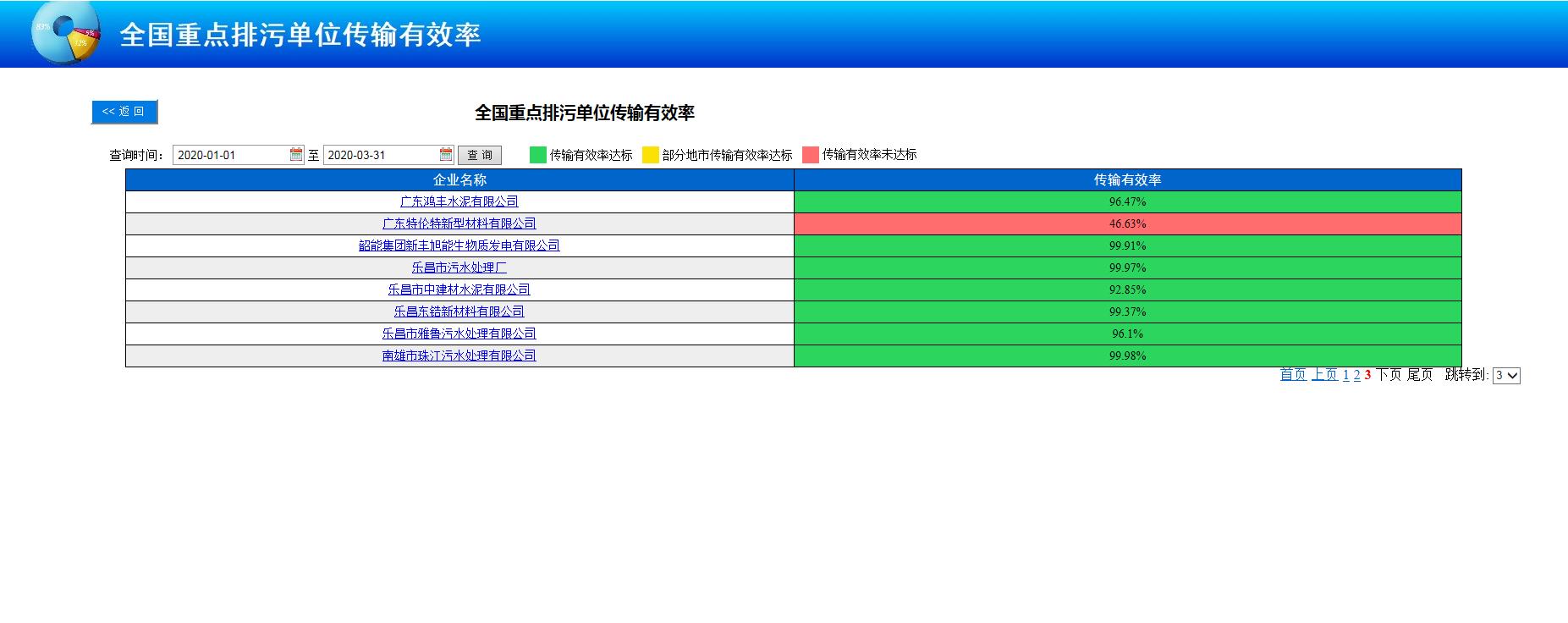
Task: Click the << 返回 back button
Action: click(x=124, y=112)
